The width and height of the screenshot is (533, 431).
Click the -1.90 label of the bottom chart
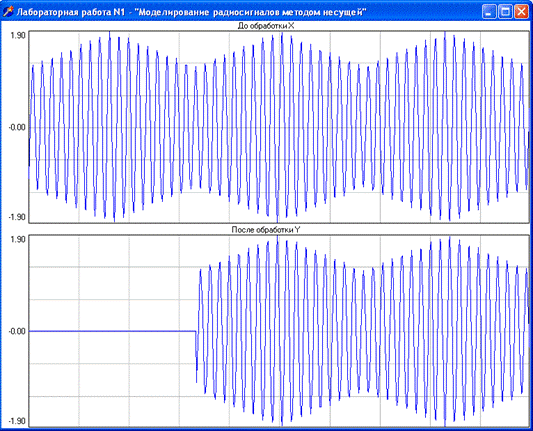click(17, 421)
